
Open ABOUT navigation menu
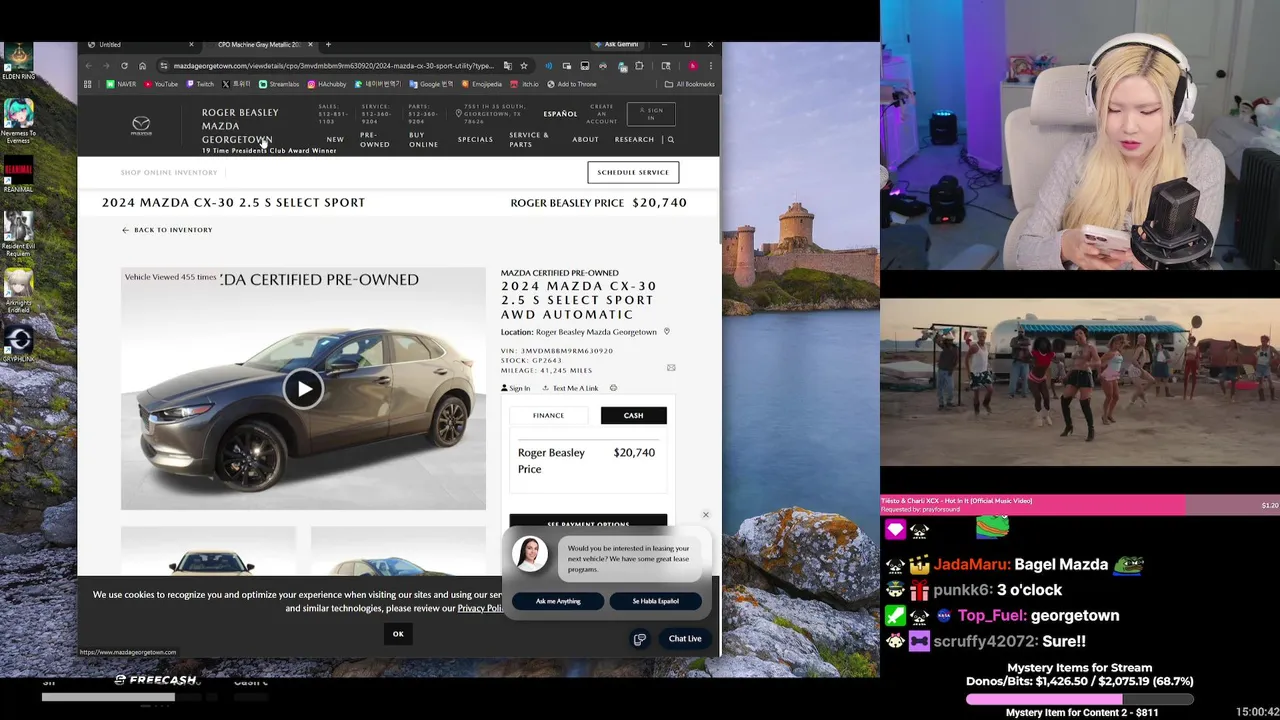tap(585, 140)
